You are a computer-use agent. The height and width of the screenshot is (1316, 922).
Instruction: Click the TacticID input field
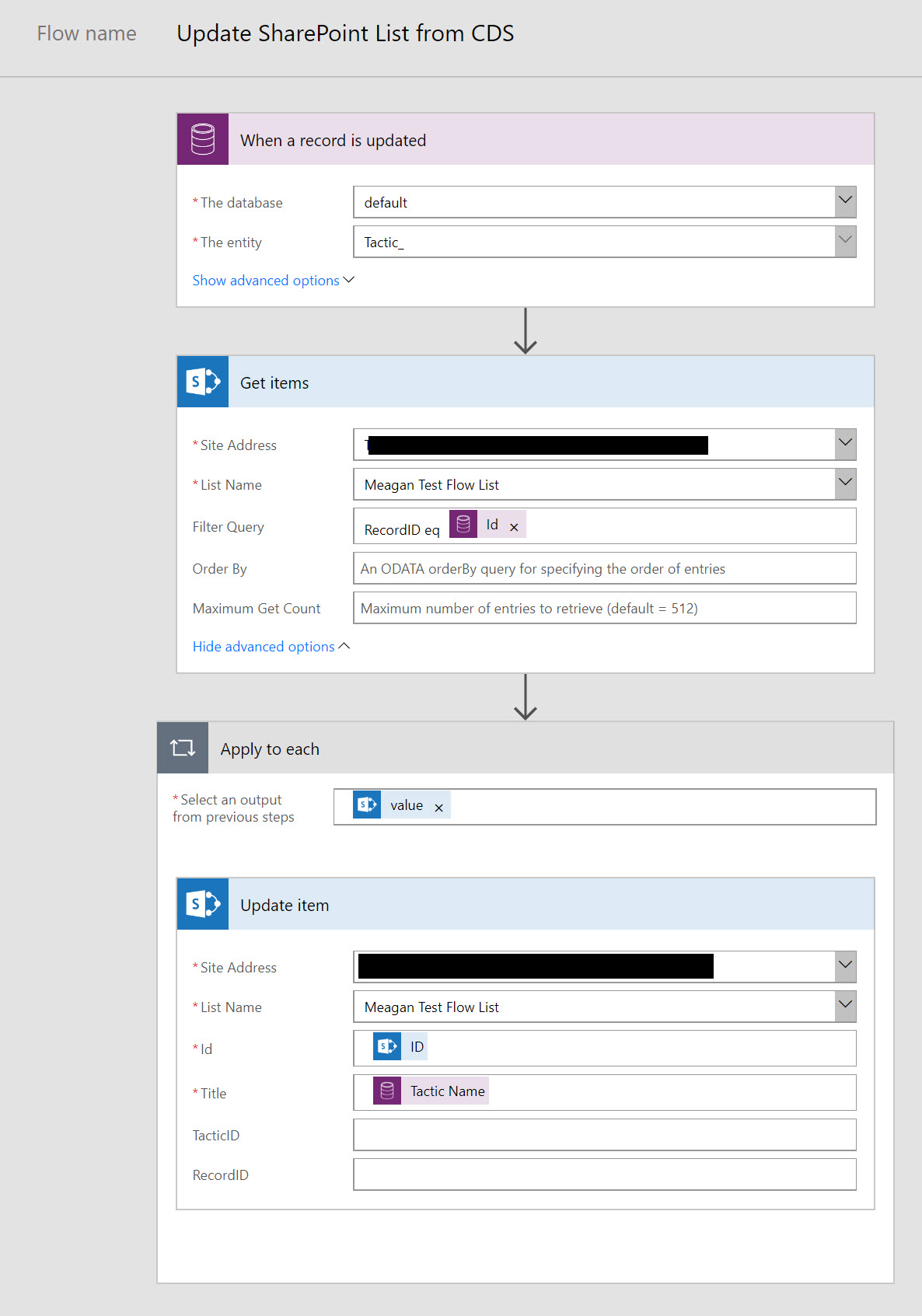click(x=605, y=1135)
